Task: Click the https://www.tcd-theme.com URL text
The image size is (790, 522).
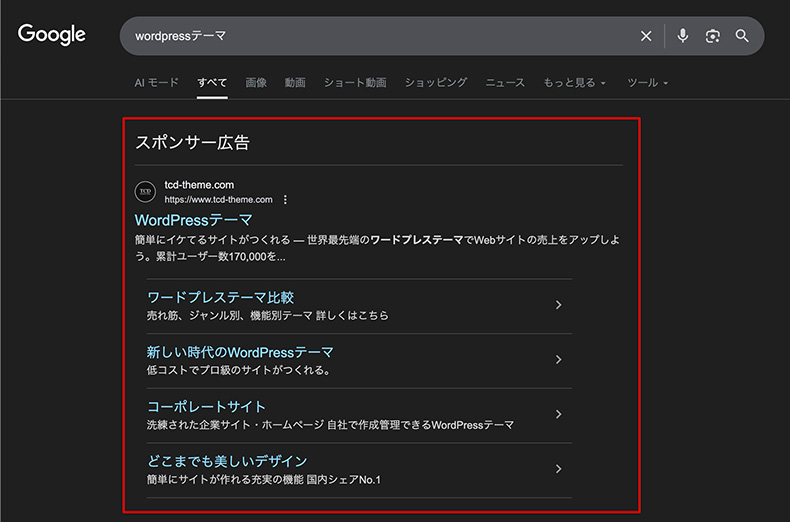Action: 219,200
